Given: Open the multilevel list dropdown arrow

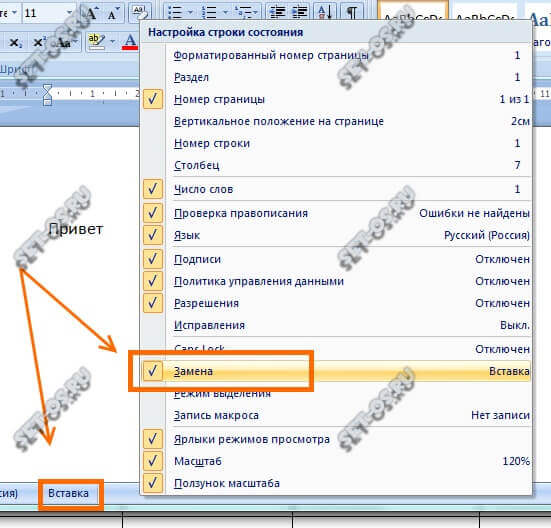Looking at the screenshot, I should point(256,13).
